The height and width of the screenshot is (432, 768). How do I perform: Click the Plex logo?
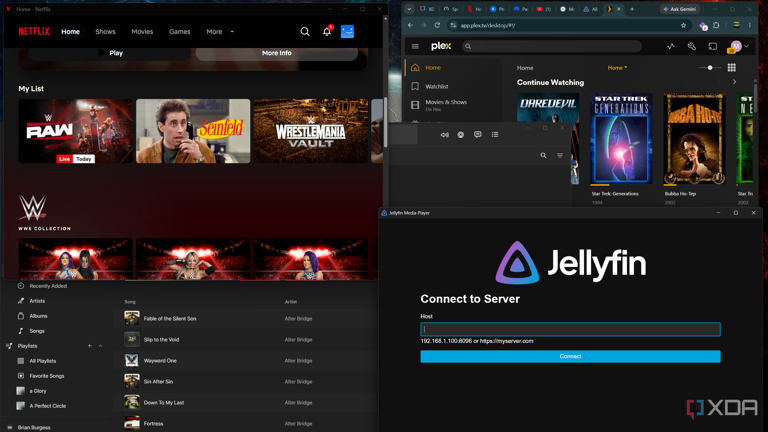tap(441, 46)
